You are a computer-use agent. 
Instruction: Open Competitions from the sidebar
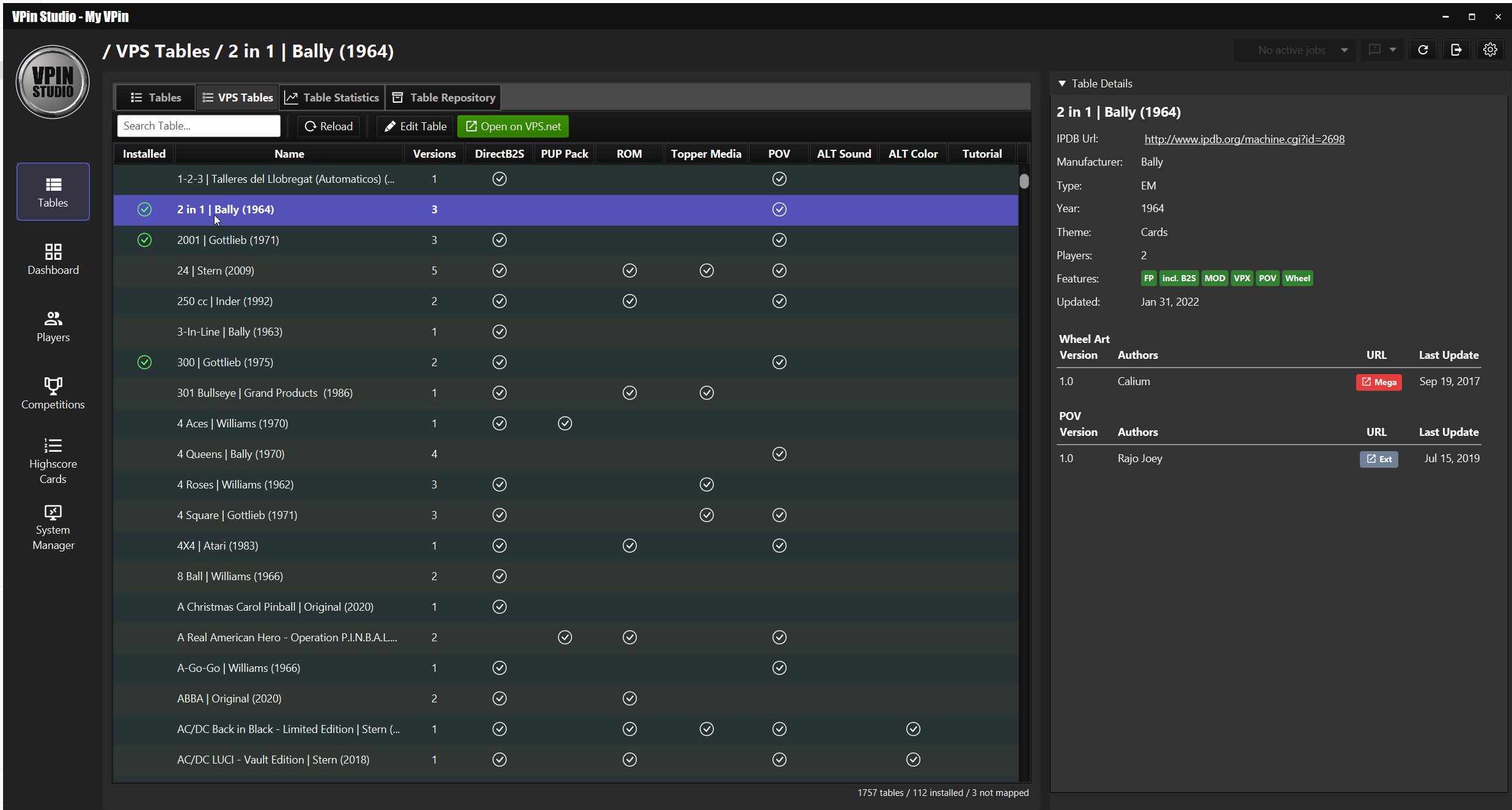click(x=53, y=393)
